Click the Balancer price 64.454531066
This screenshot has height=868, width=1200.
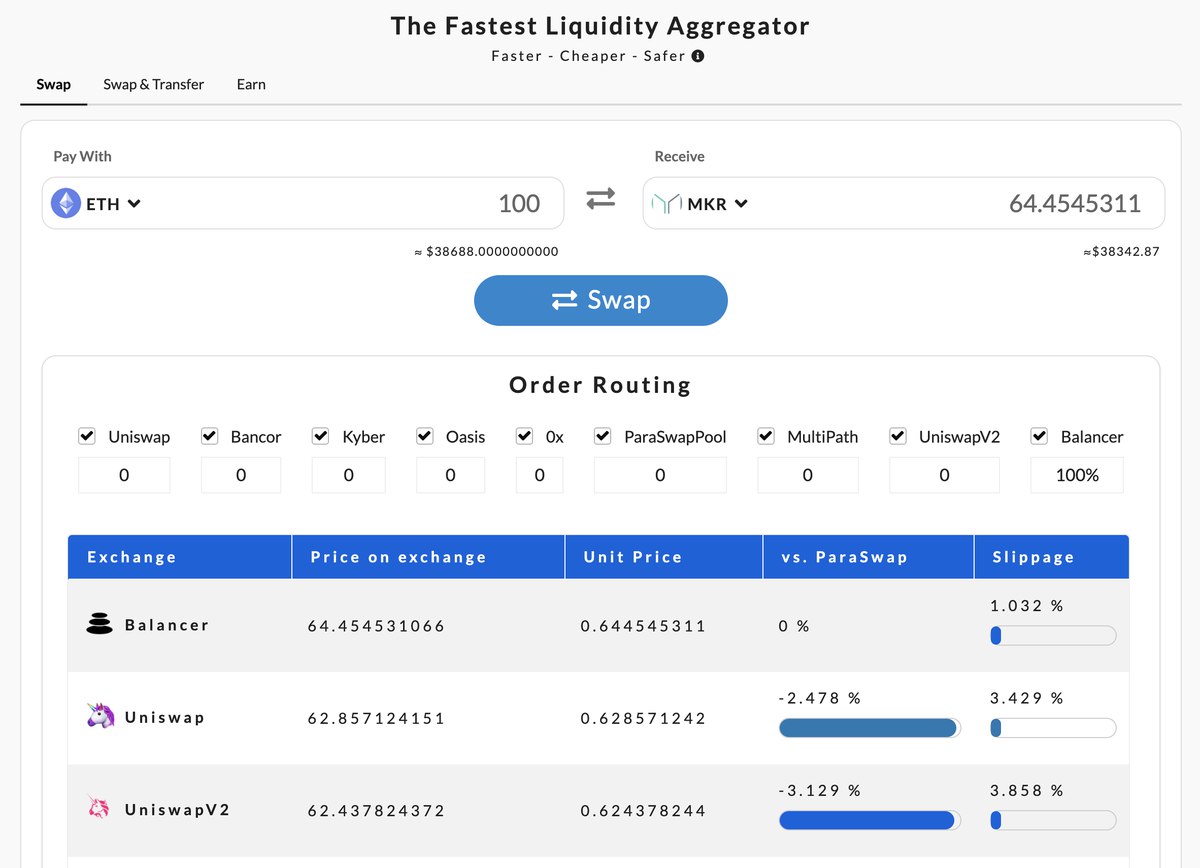(x=376, y=626)
